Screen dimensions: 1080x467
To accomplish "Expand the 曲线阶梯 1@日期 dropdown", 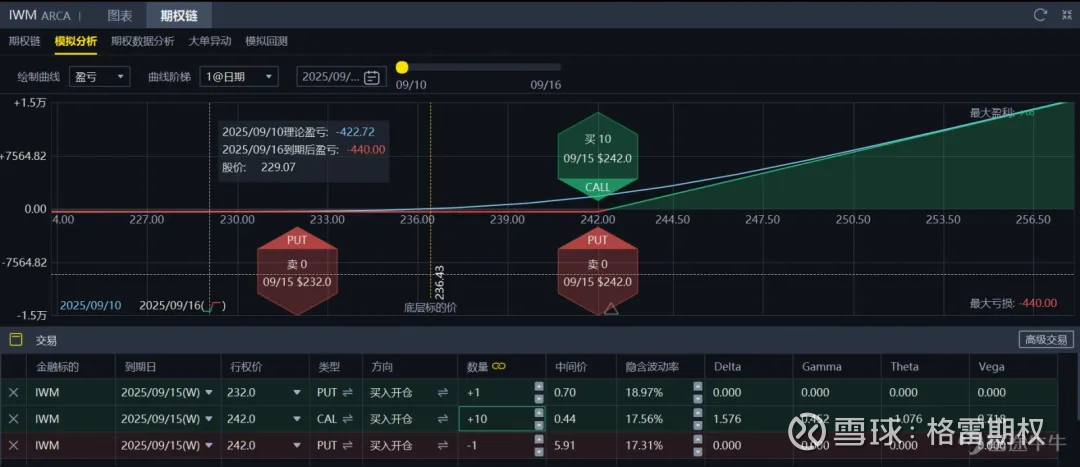I will [238, 77].
